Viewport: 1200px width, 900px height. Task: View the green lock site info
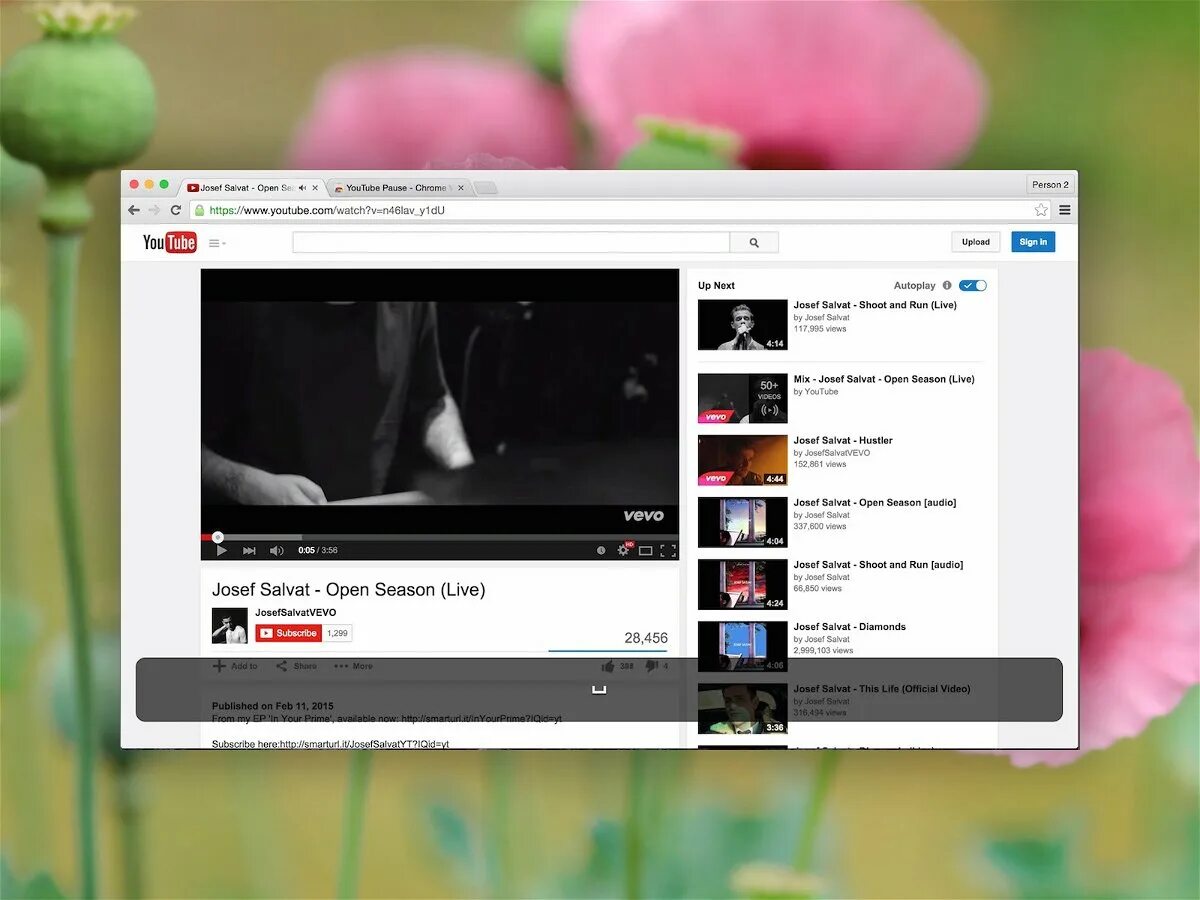[x=199, y=211]
